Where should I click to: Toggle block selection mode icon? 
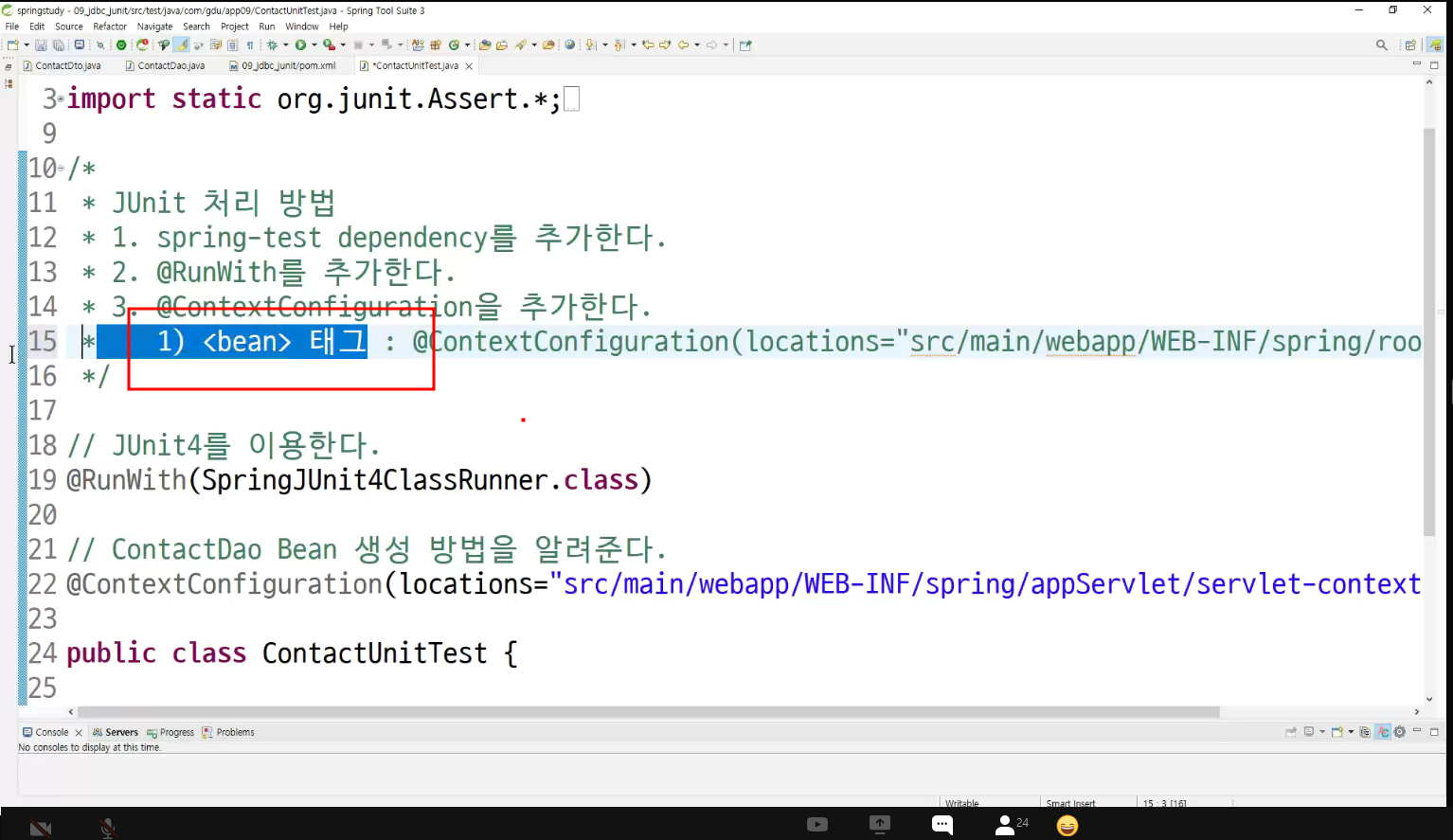point(232,45)
